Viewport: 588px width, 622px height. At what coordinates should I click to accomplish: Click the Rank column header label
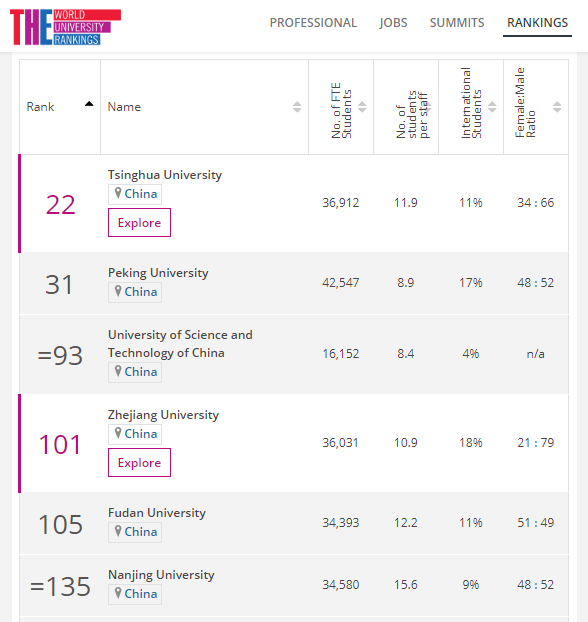coord(40,107)
